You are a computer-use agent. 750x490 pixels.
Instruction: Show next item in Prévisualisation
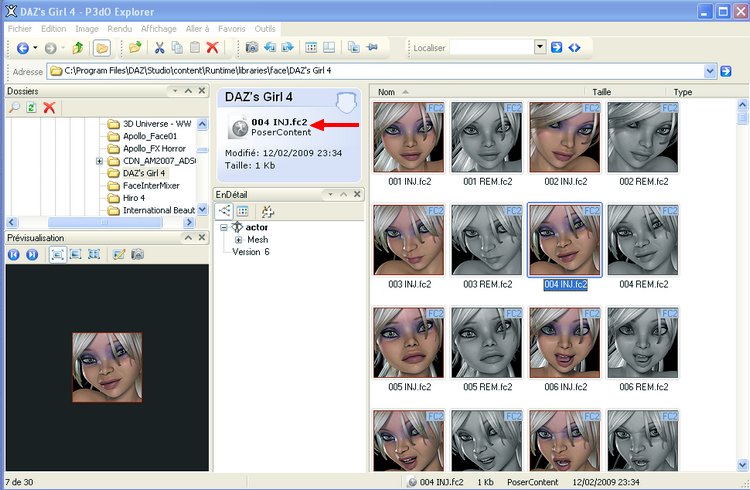[x=32, y=255]
